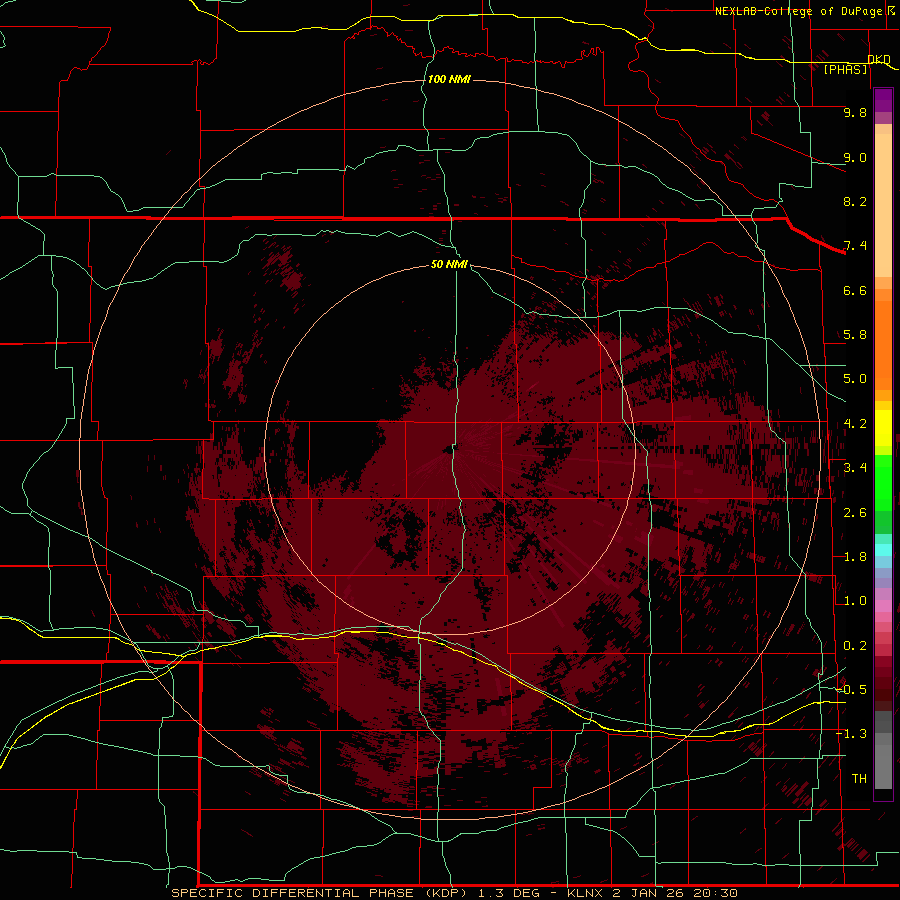Viewport: 900px width, 900px height.
Task: Click the 5.0 legend value
Action: coord(855,379)
